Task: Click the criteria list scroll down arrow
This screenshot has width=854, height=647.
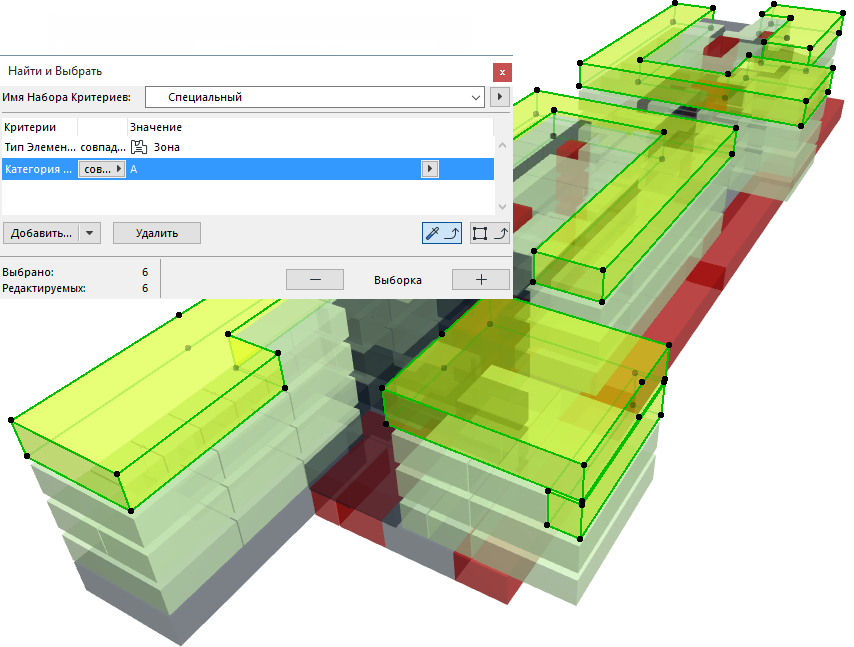Action: click(502, 207)
